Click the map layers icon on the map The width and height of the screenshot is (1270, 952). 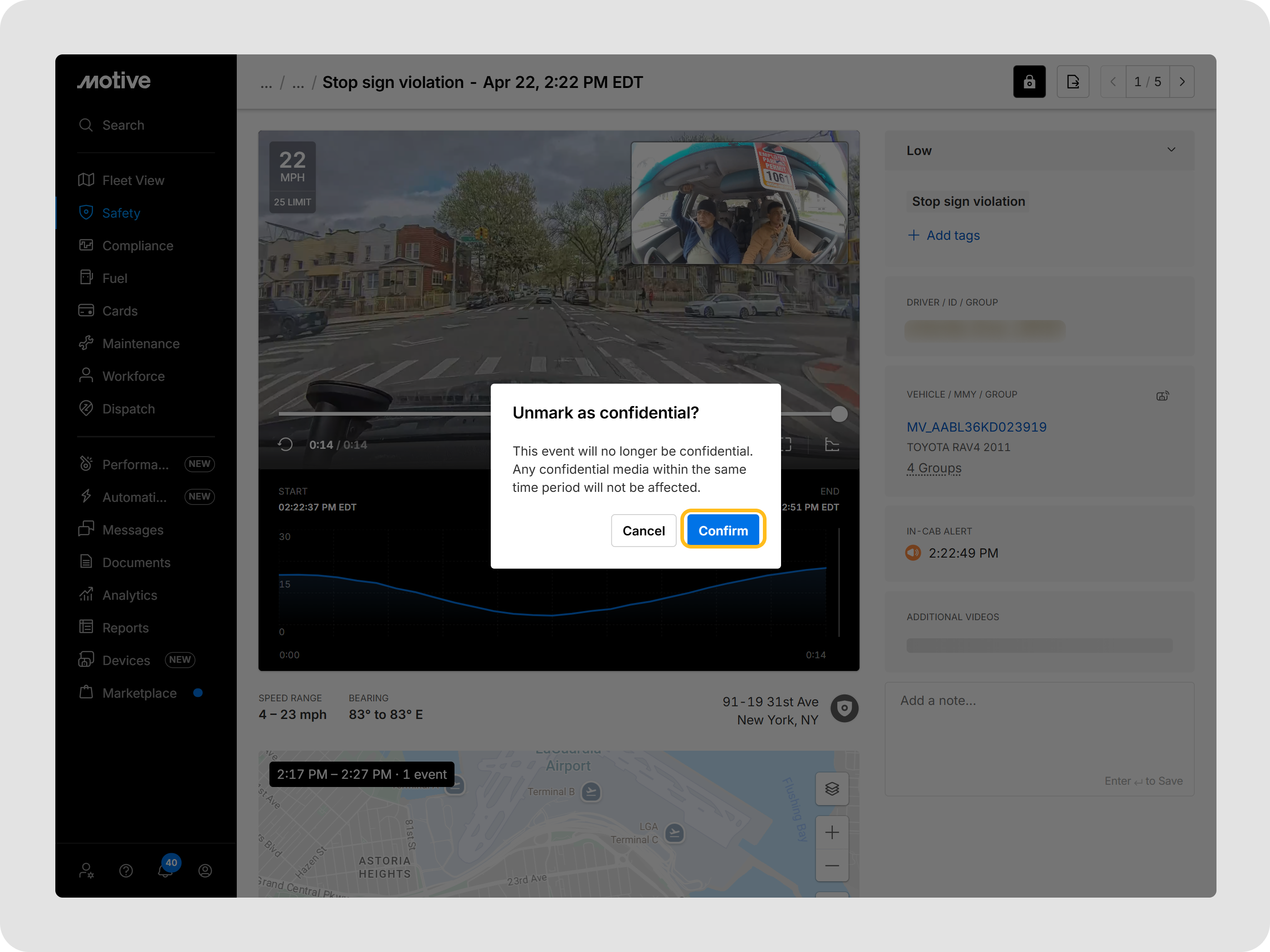pyautogui.click(x=832, y=788)
